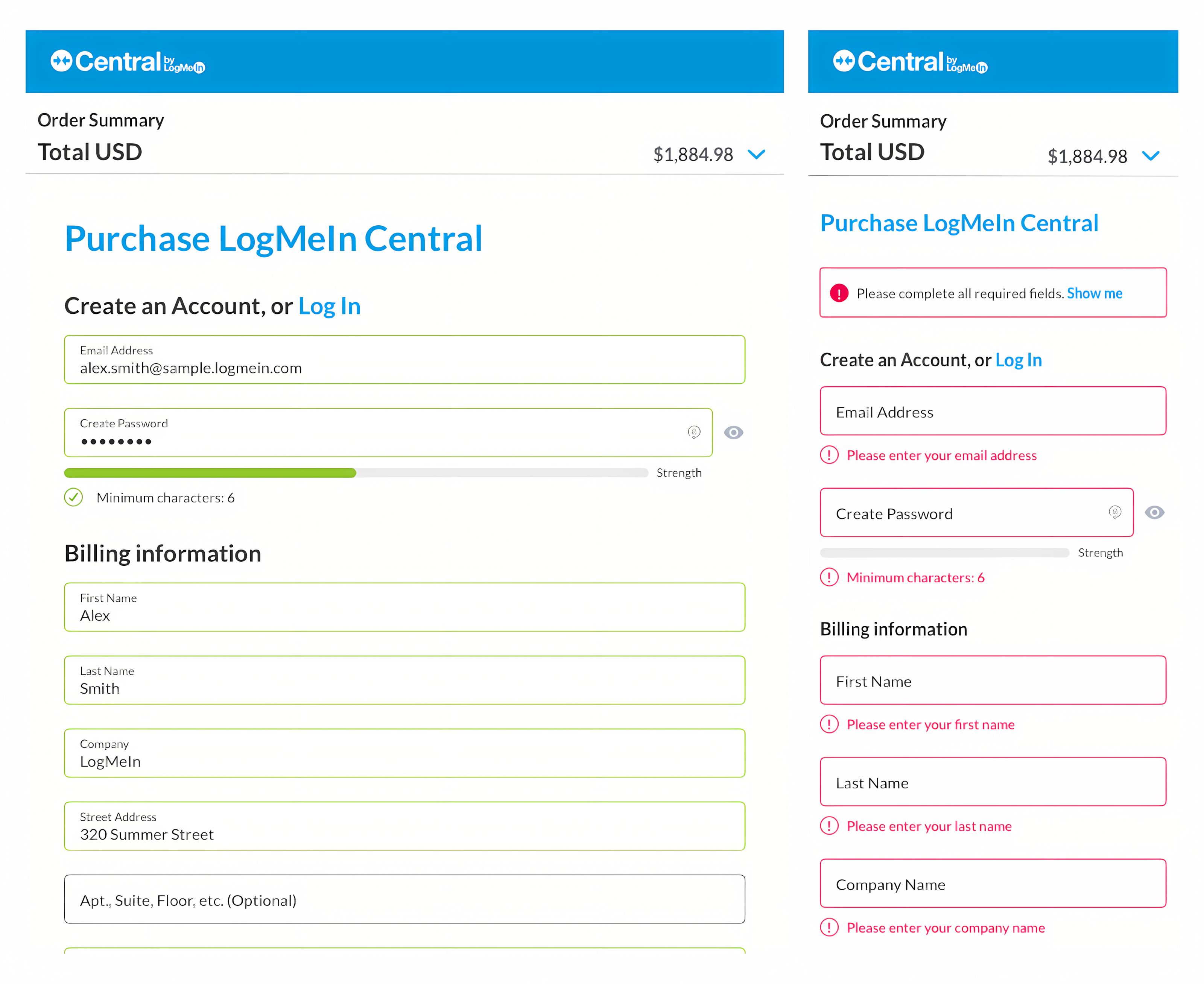Toggle password visibility in right form
The image size is (1204, 984).
1154,512
